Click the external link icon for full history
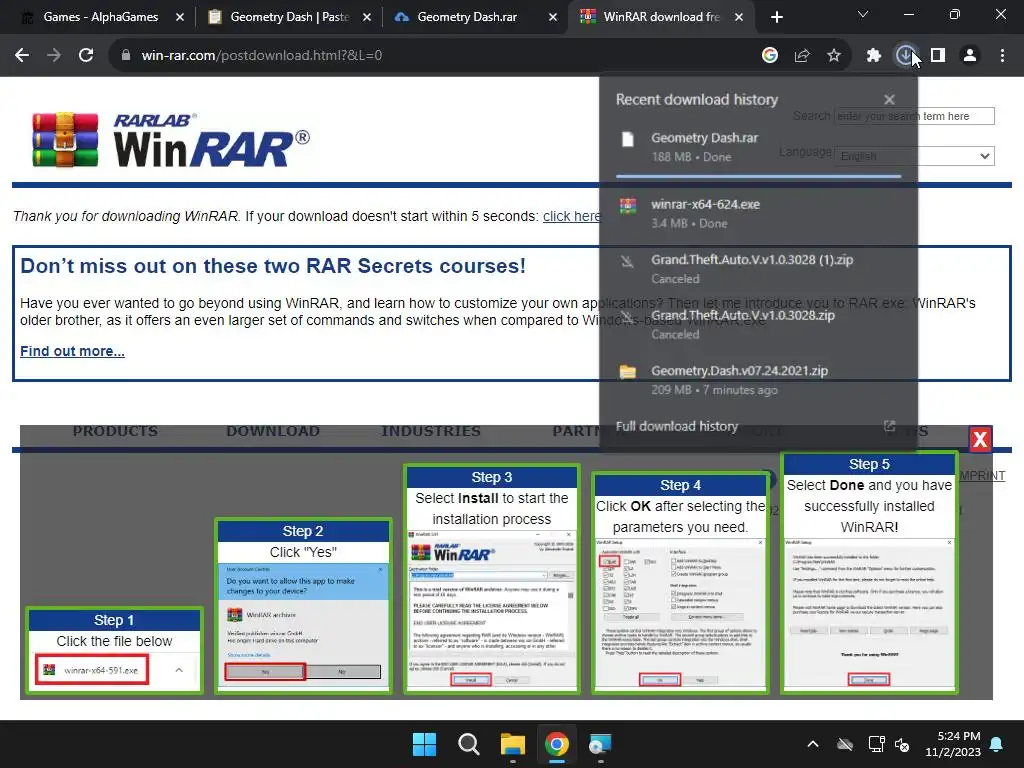 [889, 426]
